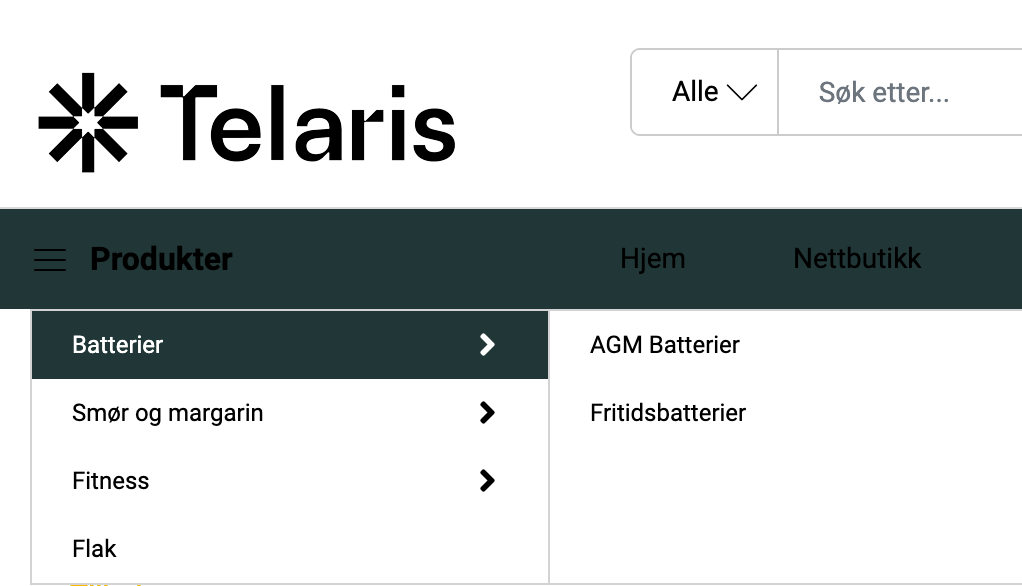This screenshot has height=586, width=1022.
Task: Click the Alle label in search bar
Action: click(695, 92)
